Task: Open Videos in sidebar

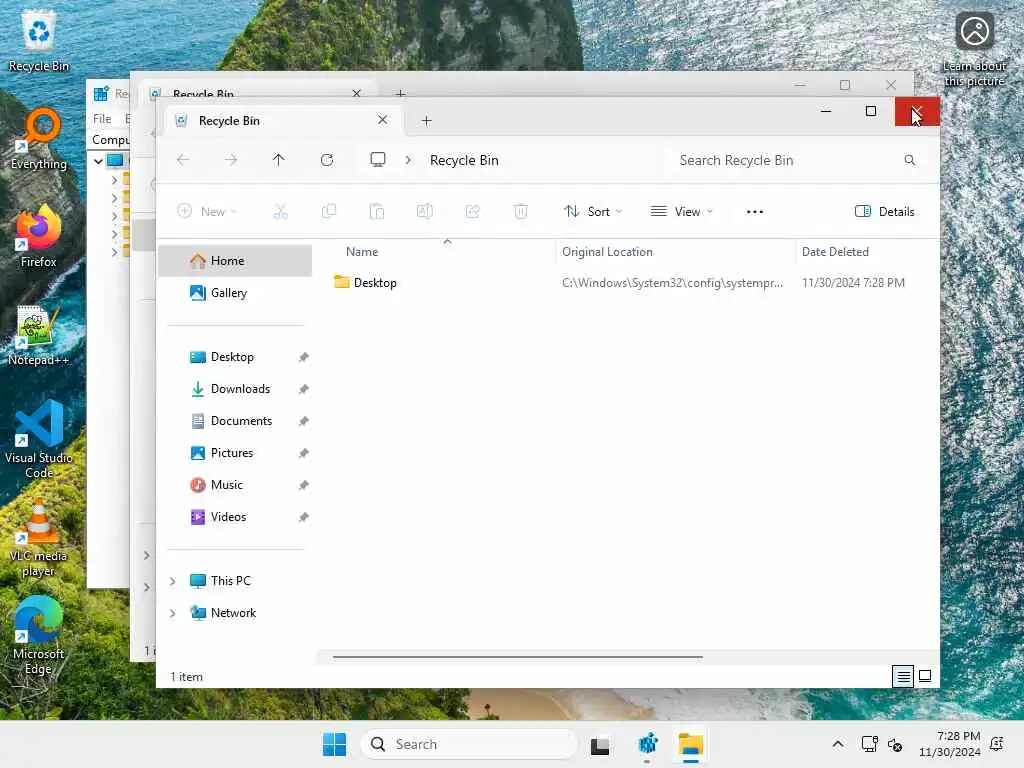Action: (228, 517)
